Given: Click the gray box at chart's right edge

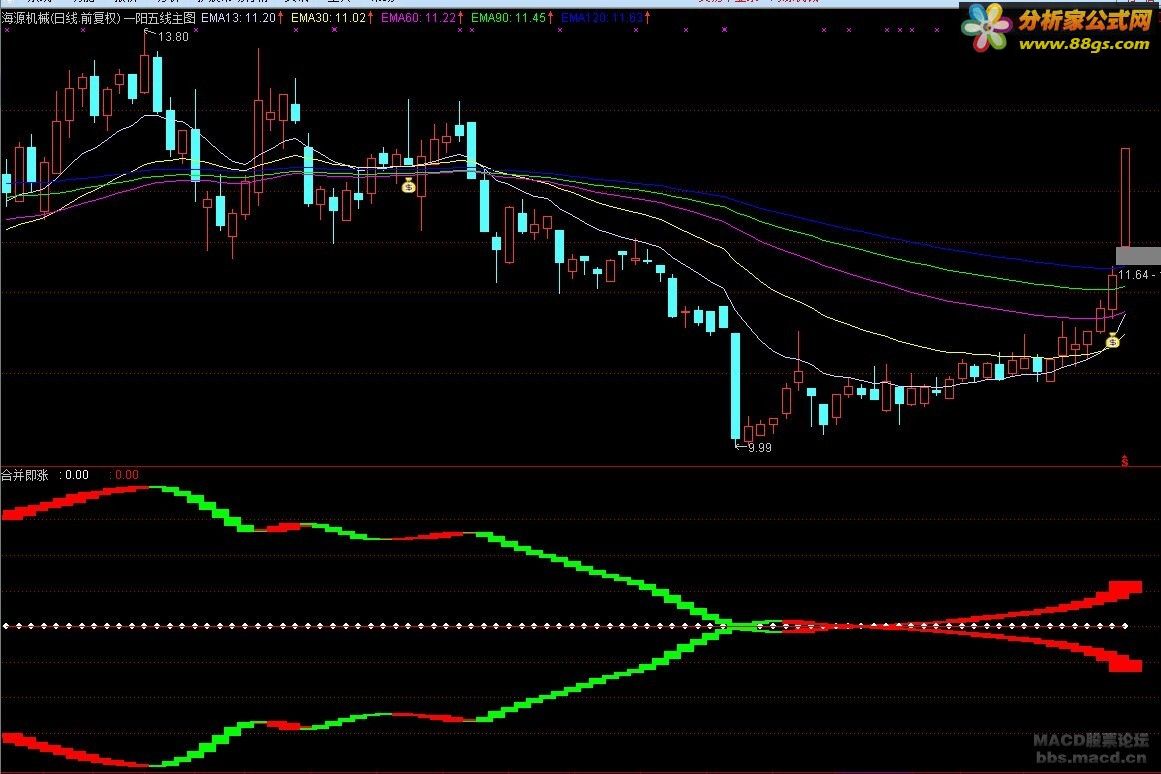Looking at the screenshot, I should (x=1138, y=256).
